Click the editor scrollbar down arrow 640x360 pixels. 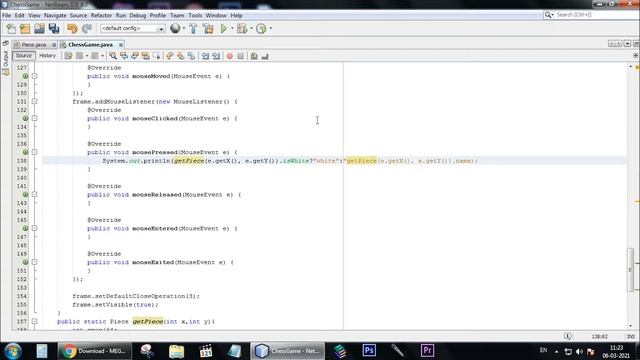pyautogui.click(x=631, y=326)
